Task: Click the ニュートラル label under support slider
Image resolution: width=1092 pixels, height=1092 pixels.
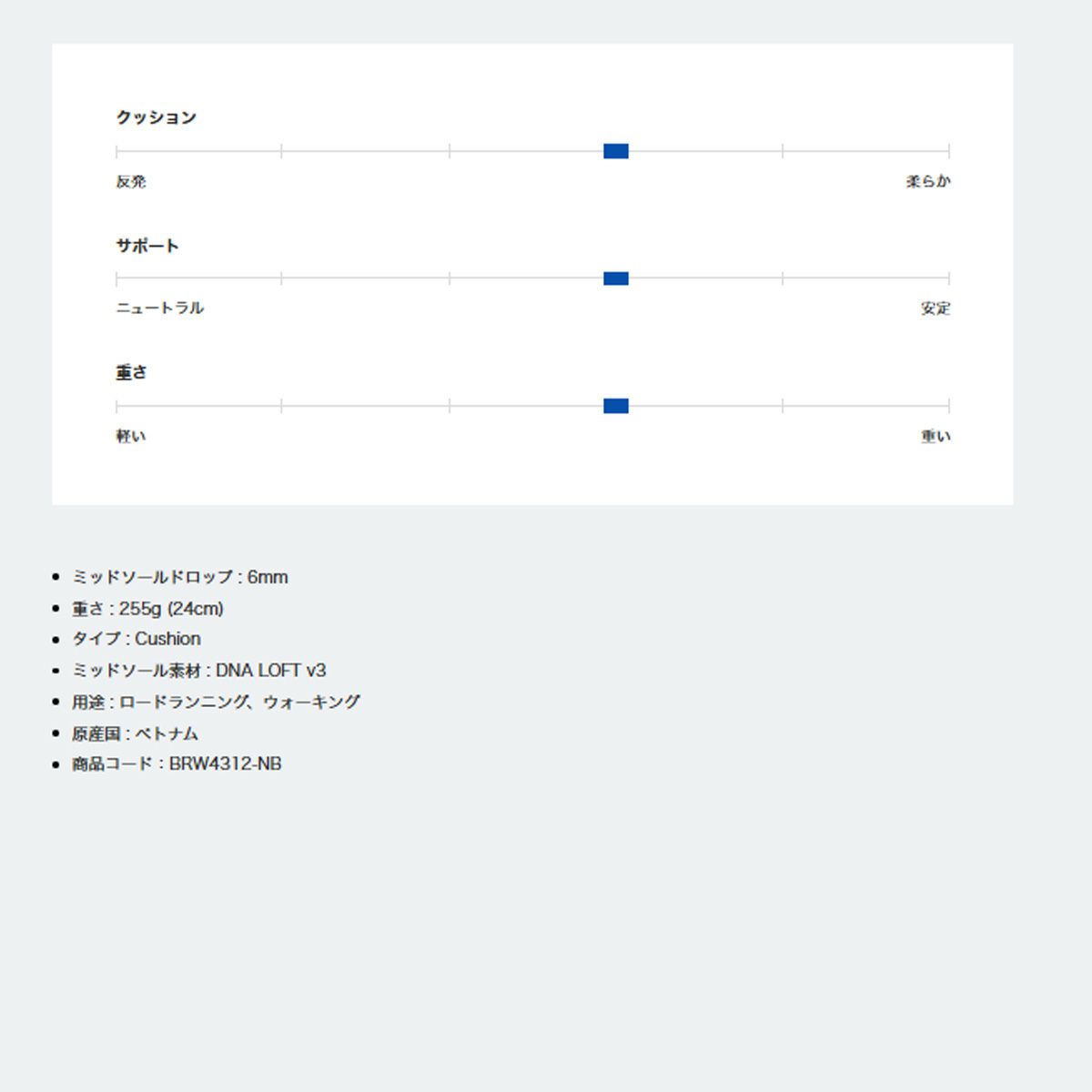Action: [x=160, y=308]
